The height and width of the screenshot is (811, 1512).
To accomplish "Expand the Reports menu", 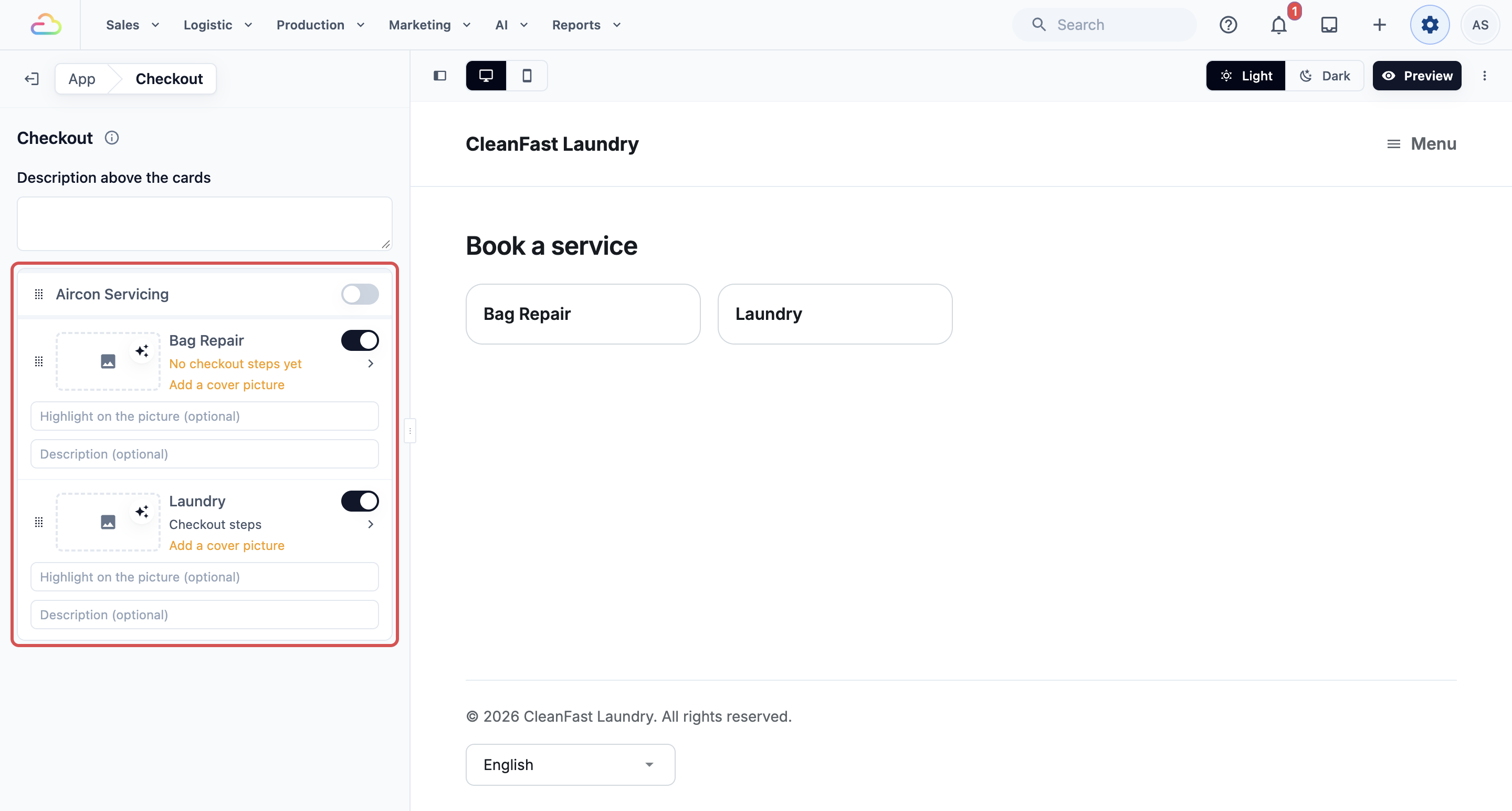I will click(x=586, y=25).
